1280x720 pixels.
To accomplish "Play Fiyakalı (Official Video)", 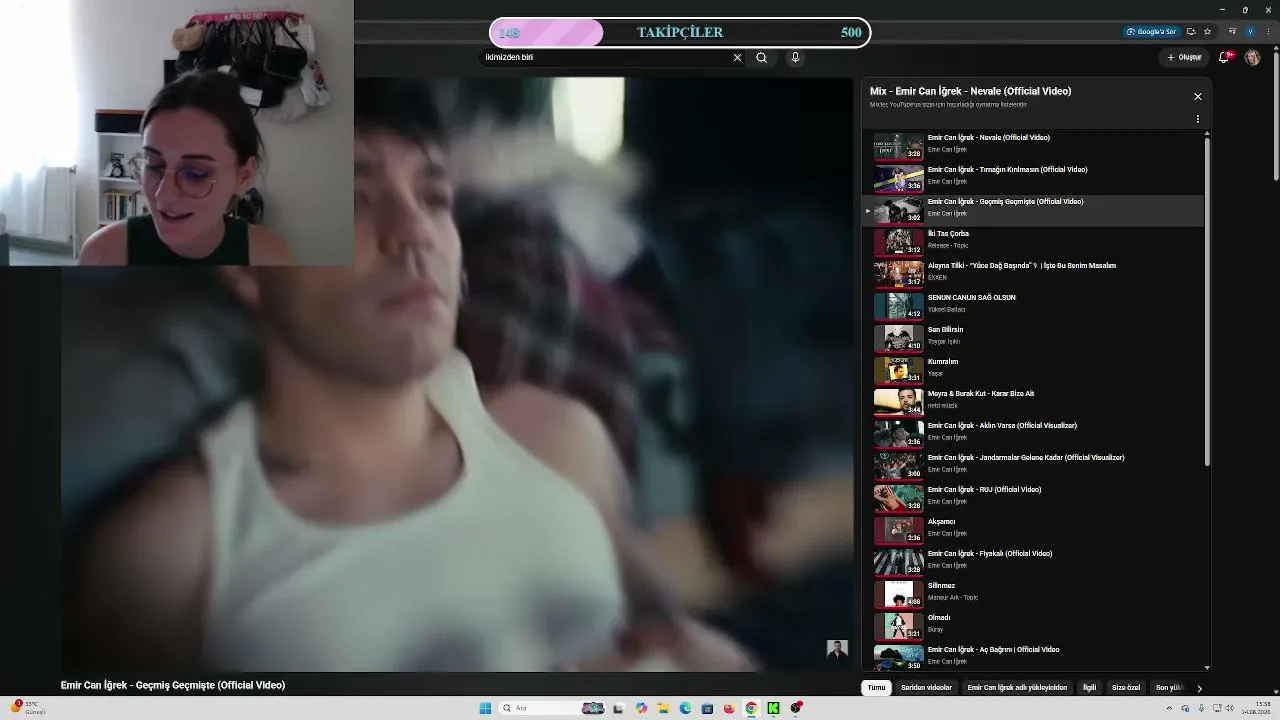I will coord(1033,562).
